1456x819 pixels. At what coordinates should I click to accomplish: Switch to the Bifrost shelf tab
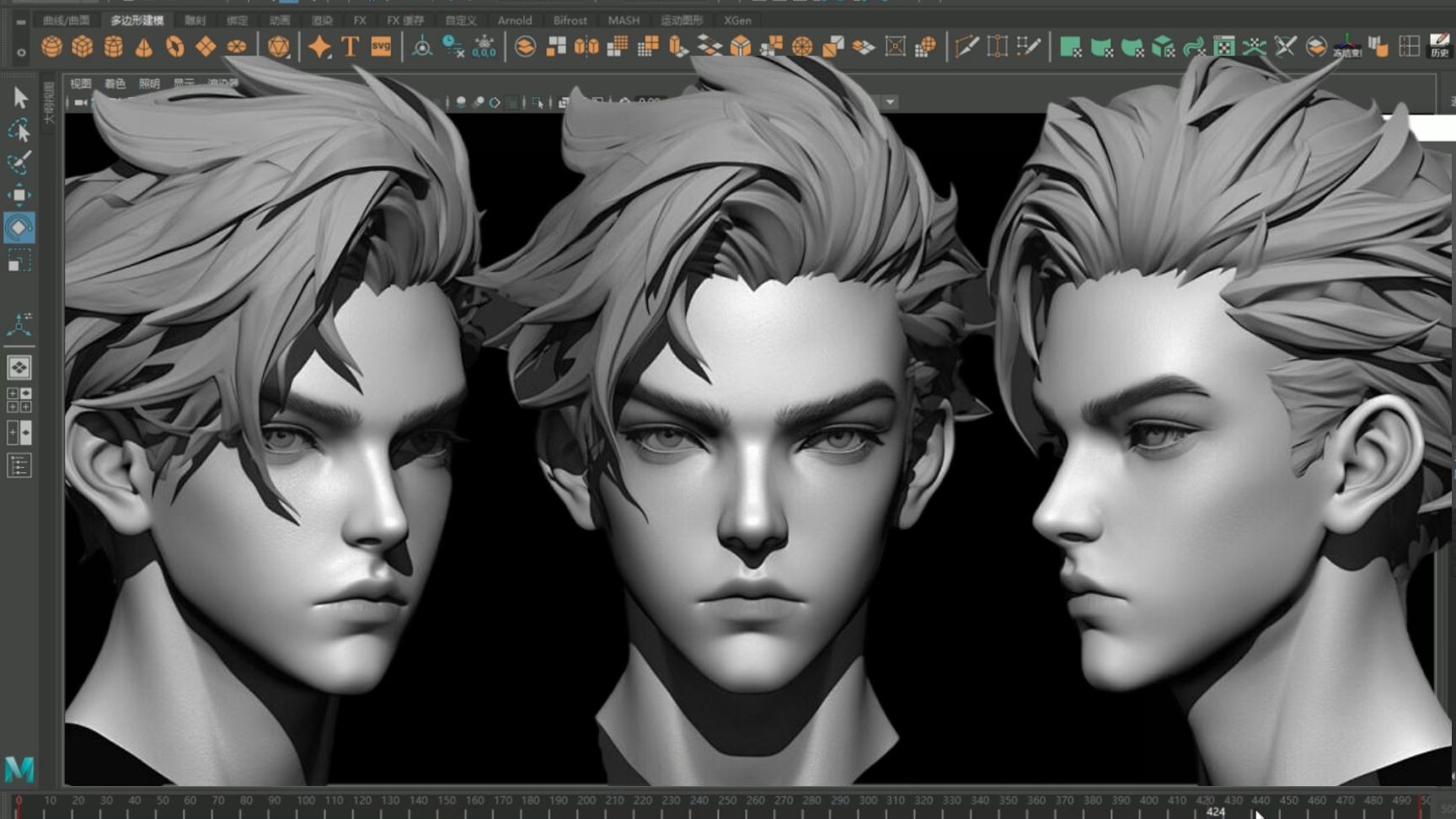coord(570,20)
